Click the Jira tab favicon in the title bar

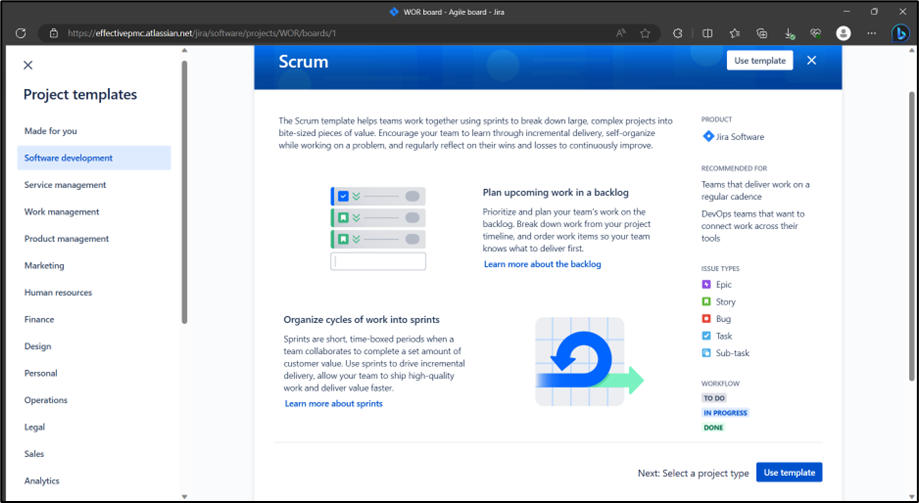(x=394, y=12)
